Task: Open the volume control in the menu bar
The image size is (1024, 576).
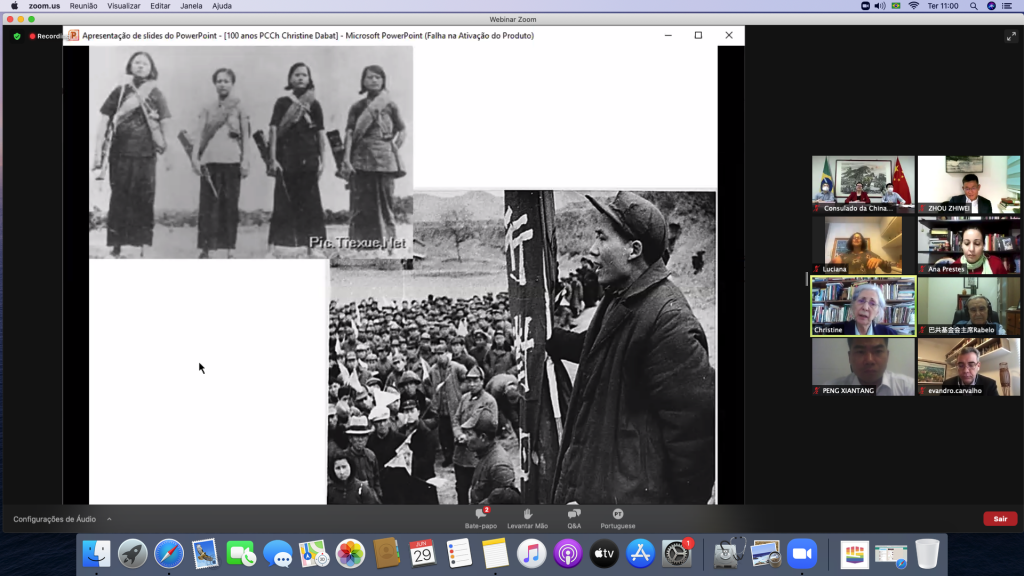Action: pyautogui.click(x=880, y=6)
